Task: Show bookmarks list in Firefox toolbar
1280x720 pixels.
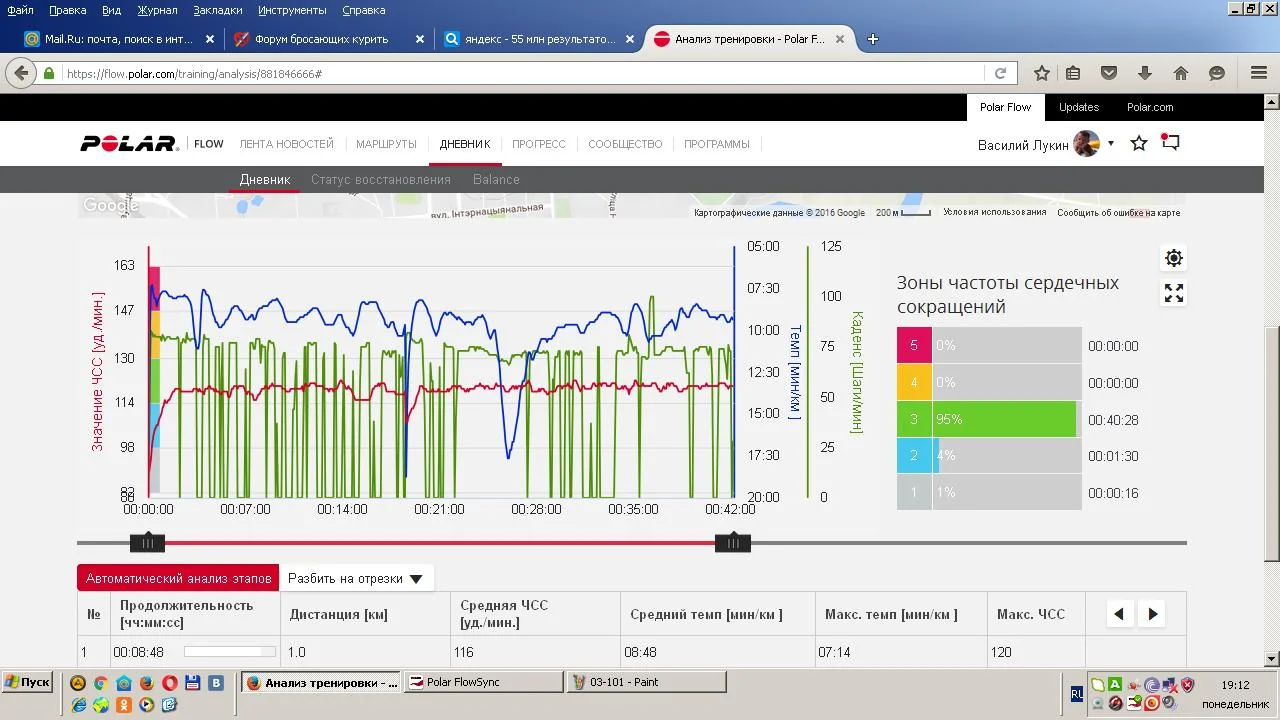Action: 1073,73
